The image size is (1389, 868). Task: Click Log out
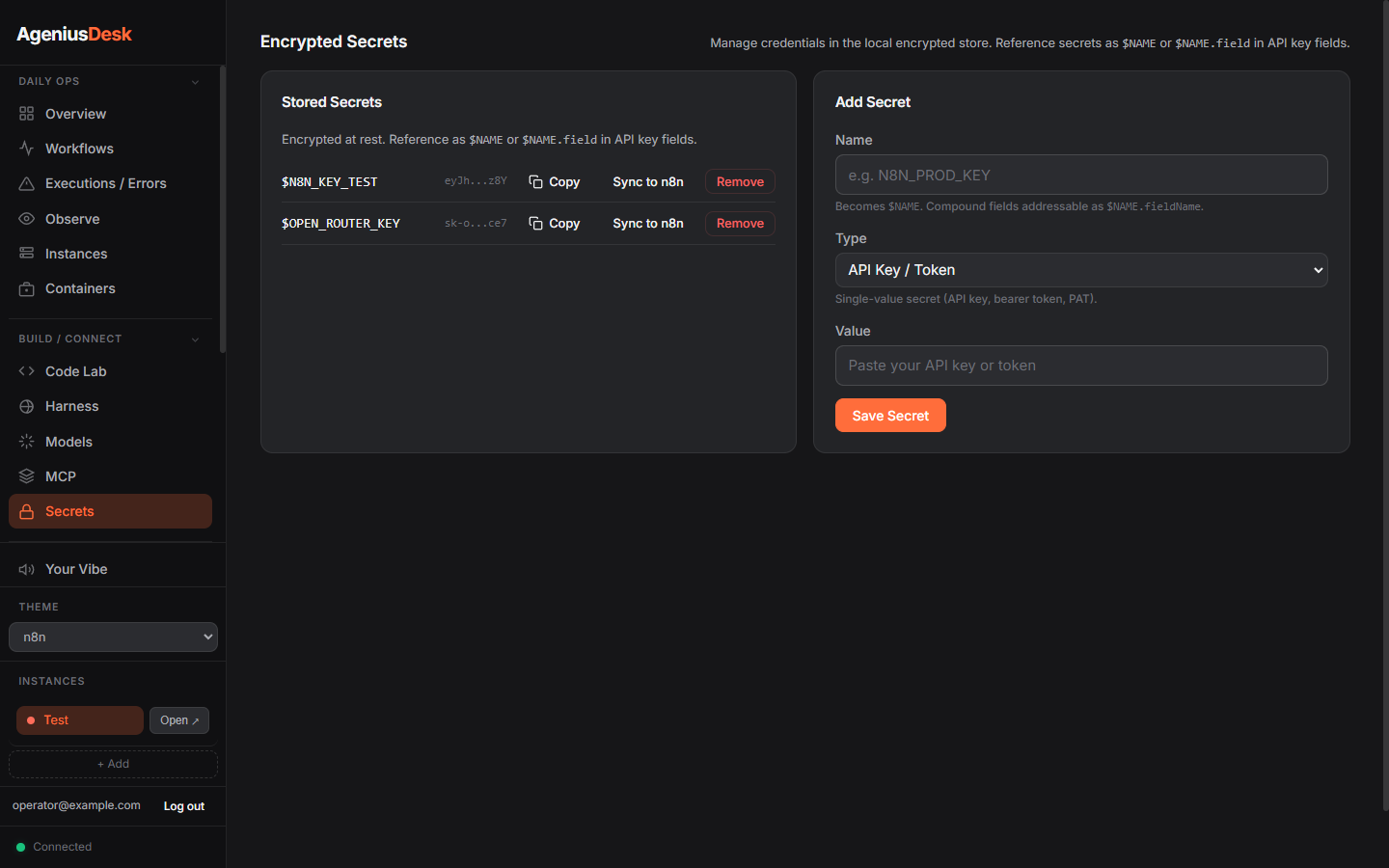pyautogui.click(x=184, y=806)
